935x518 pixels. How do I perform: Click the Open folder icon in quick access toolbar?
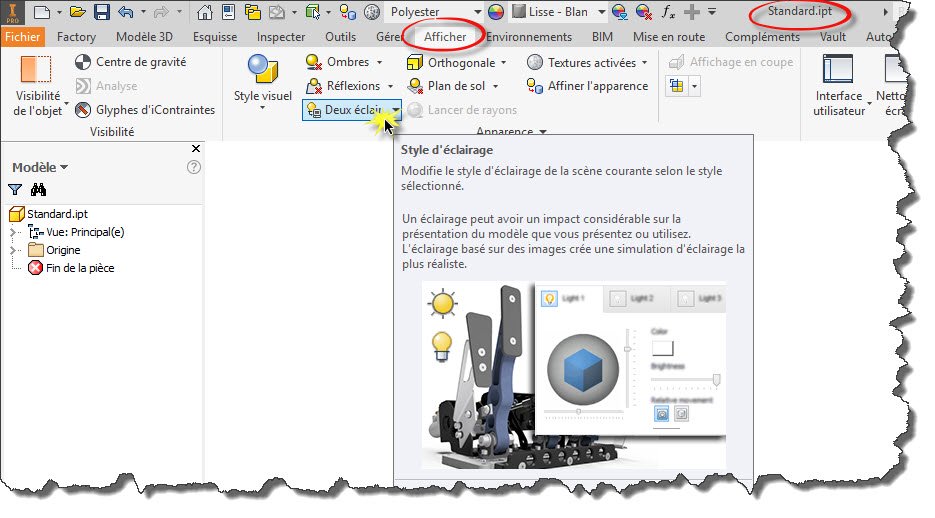point(77,13)
